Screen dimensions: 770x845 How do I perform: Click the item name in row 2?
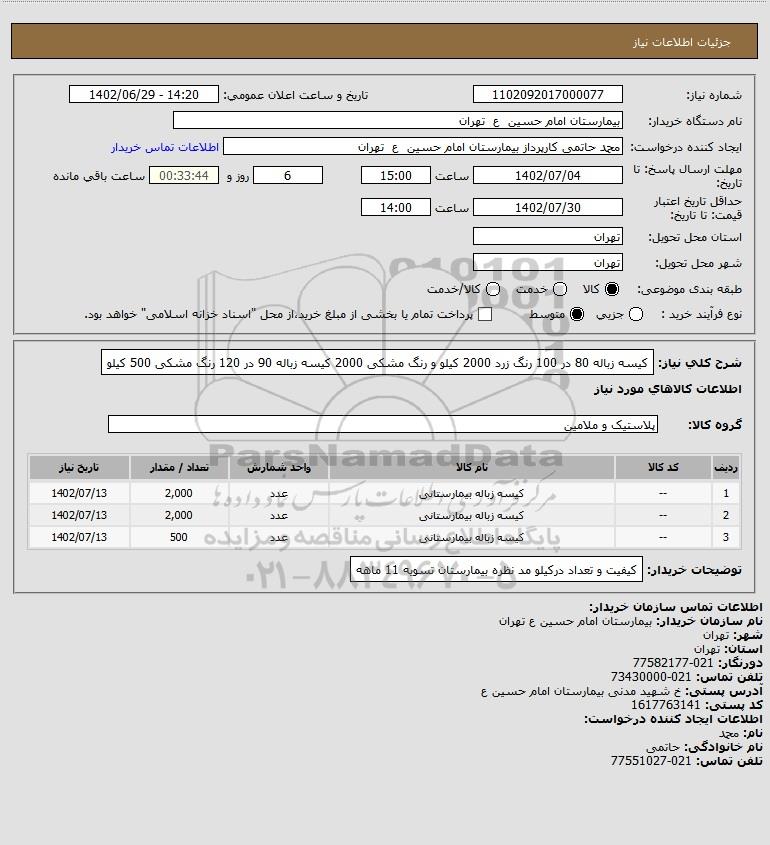point(471,516)
